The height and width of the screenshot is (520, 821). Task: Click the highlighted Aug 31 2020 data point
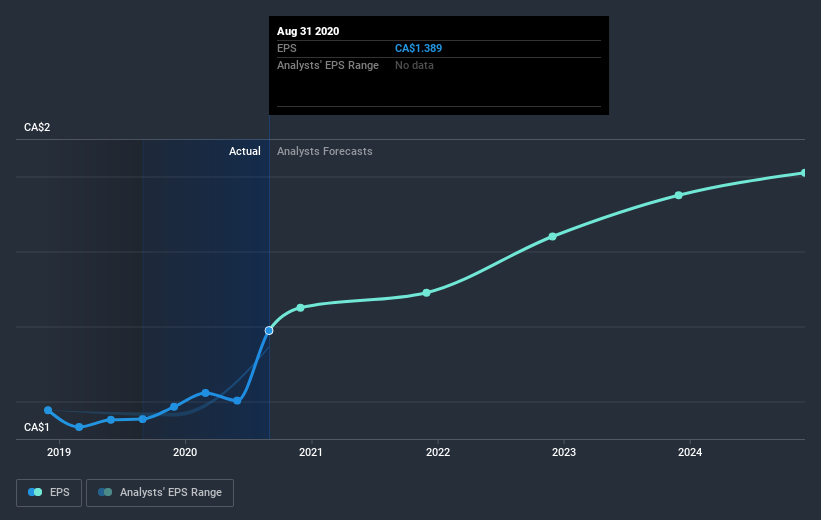[x=269, y=330]
